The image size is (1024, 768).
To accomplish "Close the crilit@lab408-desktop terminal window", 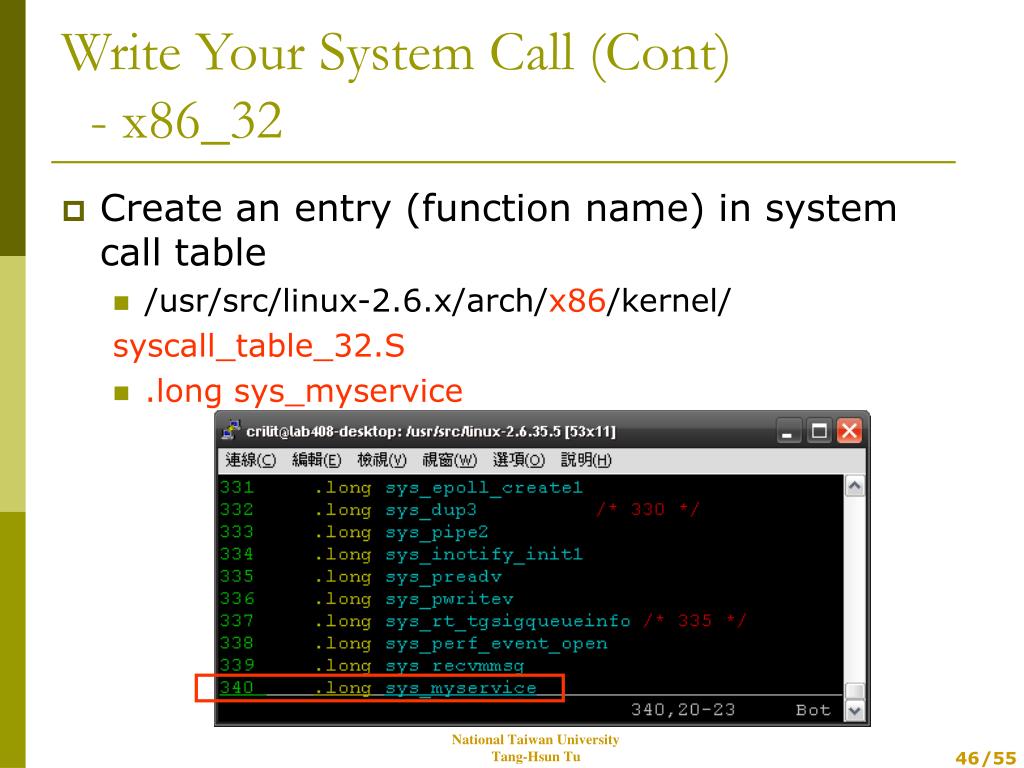I will (849, 431).
